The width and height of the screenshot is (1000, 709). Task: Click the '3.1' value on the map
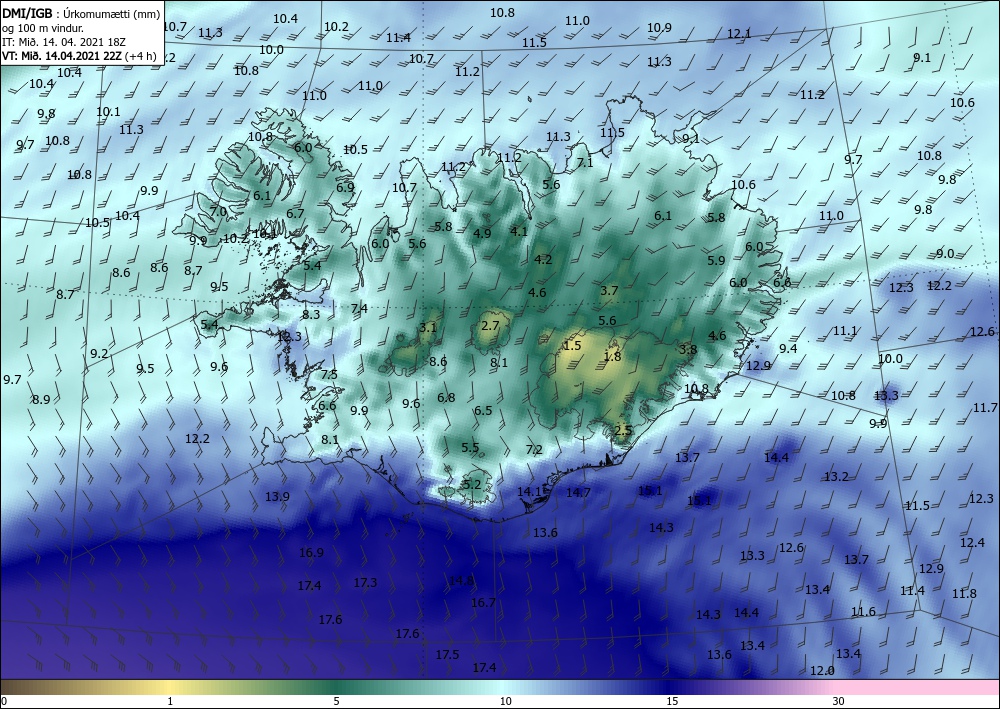(x=428, y=328)
